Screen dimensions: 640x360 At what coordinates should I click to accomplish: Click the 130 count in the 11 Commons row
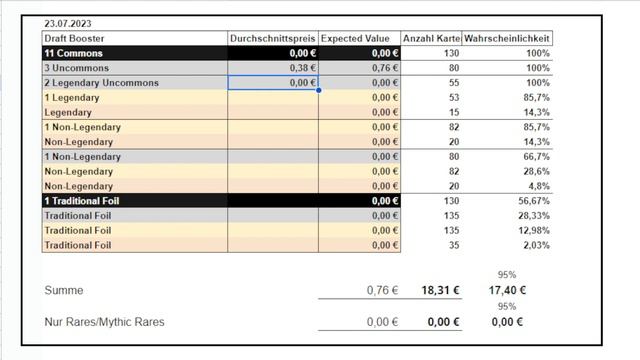pos(451,53)
